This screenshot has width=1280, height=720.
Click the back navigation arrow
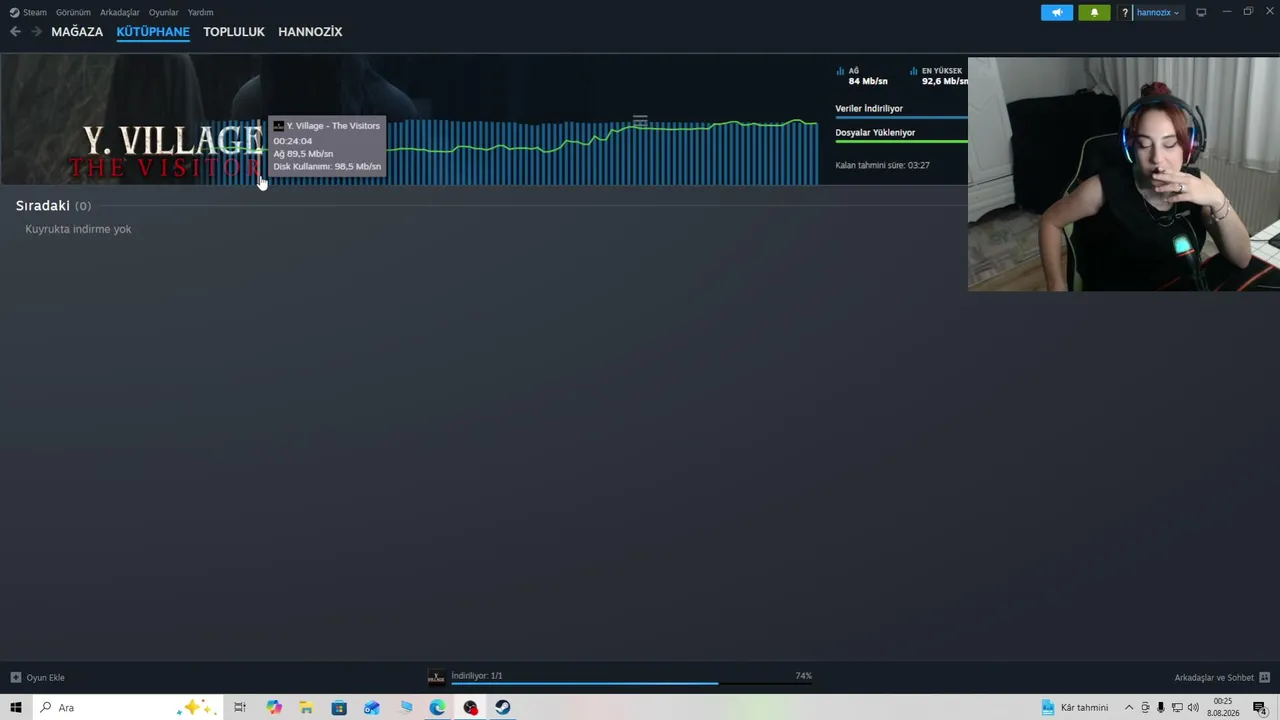(15, 32)
